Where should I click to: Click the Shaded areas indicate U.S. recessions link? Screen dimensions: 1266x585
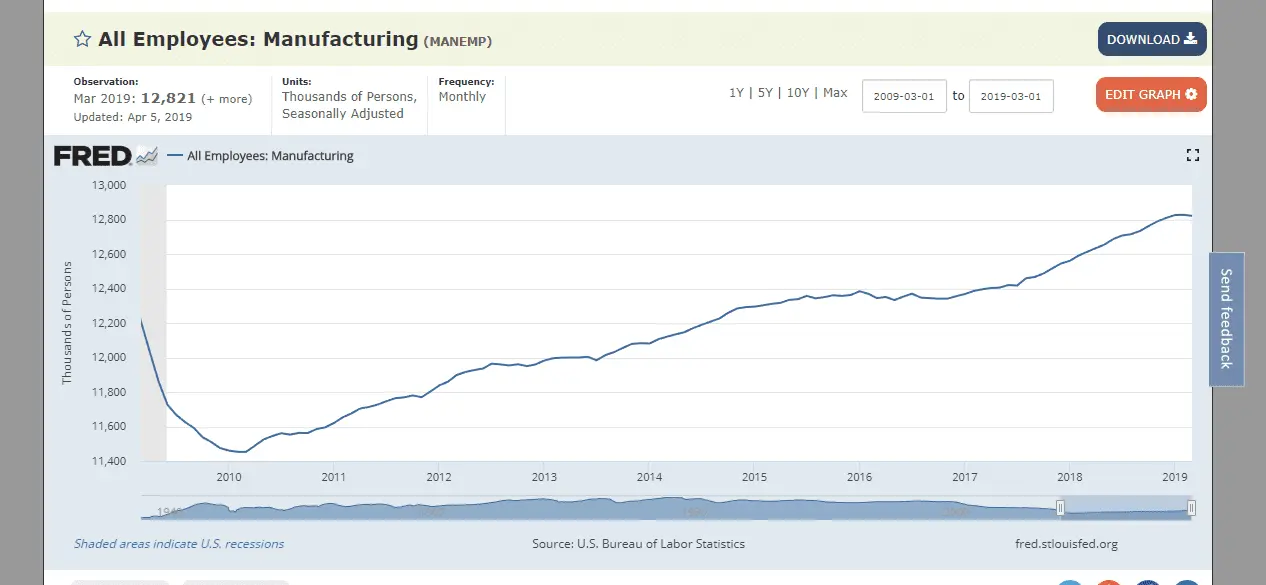tap(179, 544)
